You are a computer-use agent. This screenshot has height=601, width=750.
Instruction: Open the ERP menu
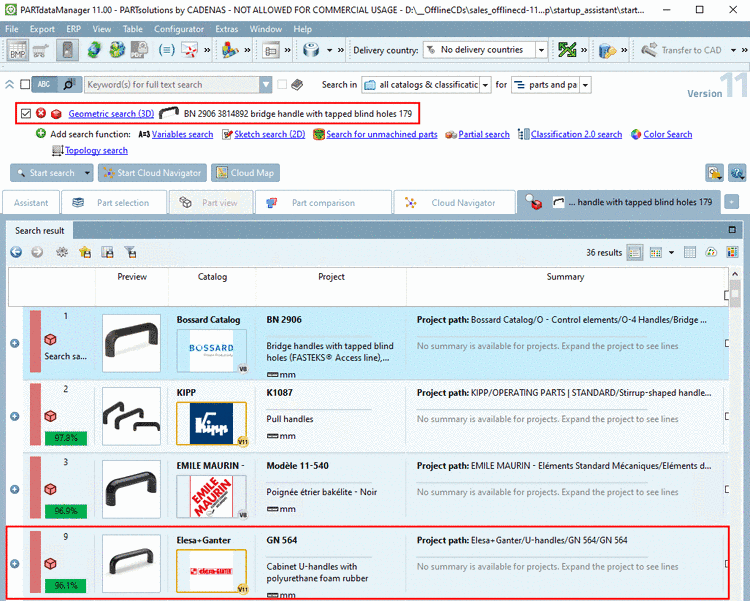[x=73, y=29]
